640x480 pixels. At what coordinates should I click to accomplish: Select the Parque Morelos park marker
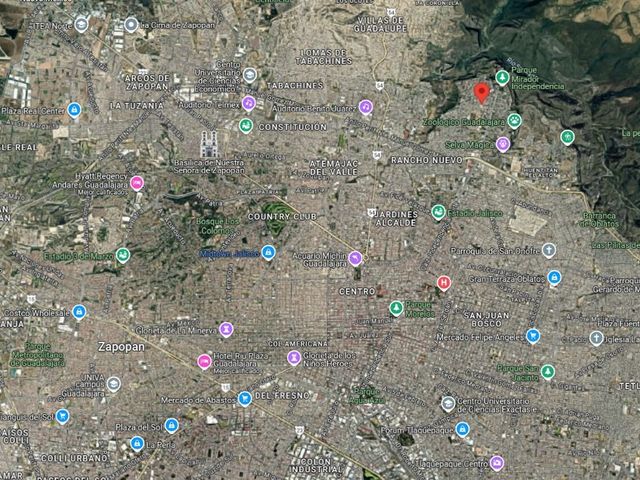(396, 308)
